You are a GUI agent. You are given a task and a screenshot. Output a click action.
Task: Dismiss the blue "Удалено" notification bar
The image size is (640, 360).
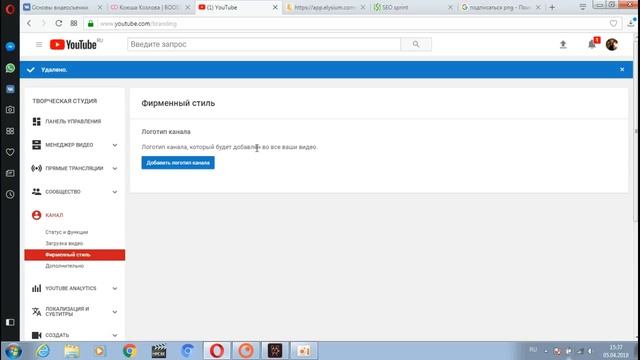click(622, 69)
